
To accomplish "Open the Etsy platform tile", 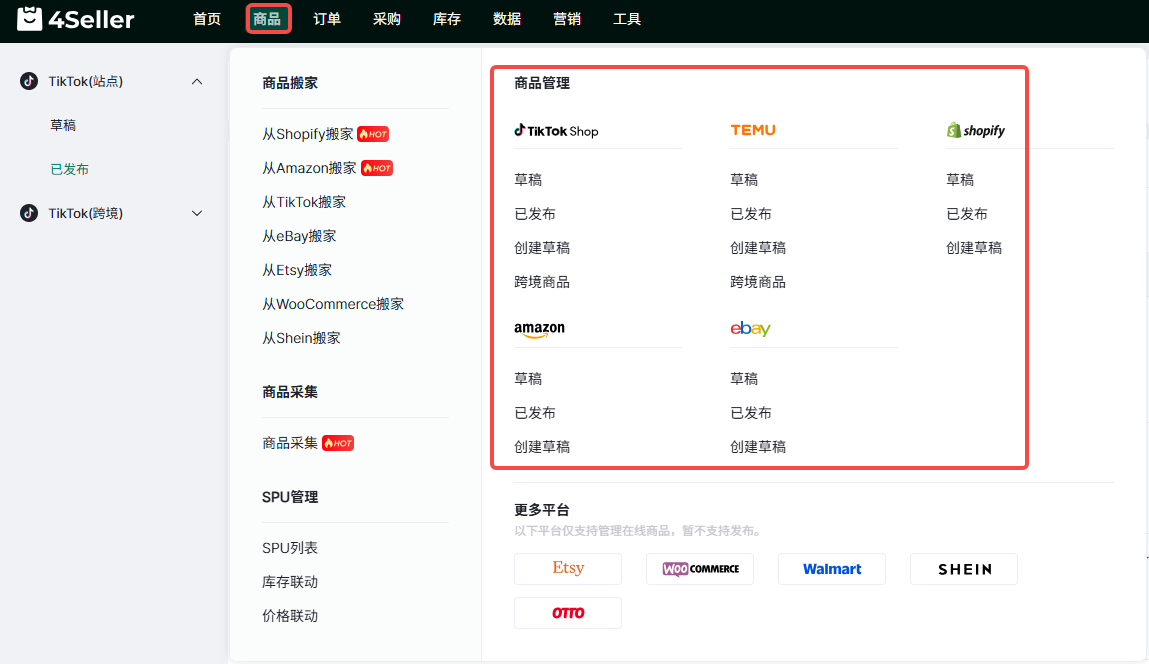I will coord(567,569).
